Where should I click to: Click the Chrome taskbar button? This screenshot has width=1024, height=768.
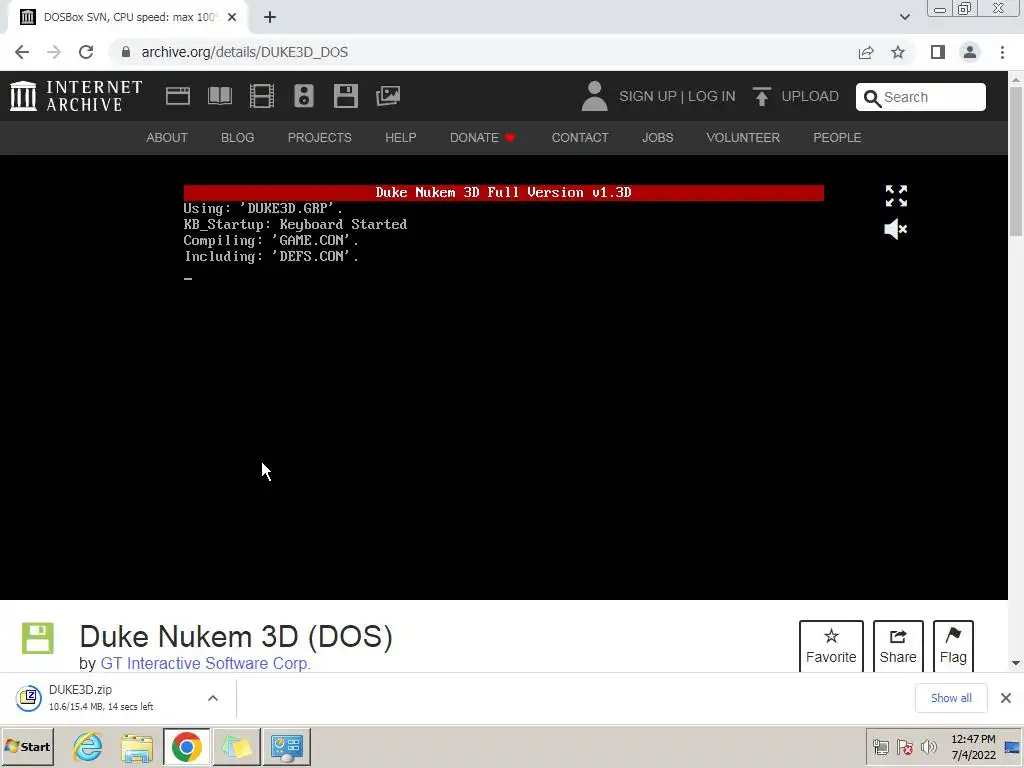coord(187,747)
